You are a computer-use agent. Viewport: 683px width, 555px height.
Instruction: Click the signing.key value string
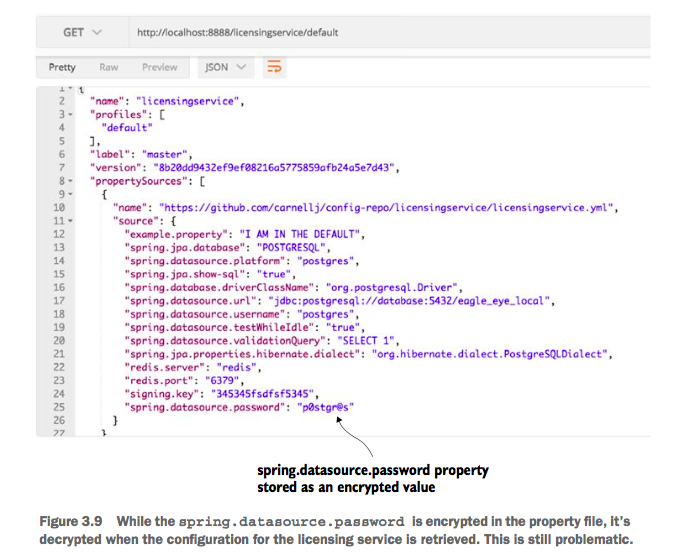262,394
